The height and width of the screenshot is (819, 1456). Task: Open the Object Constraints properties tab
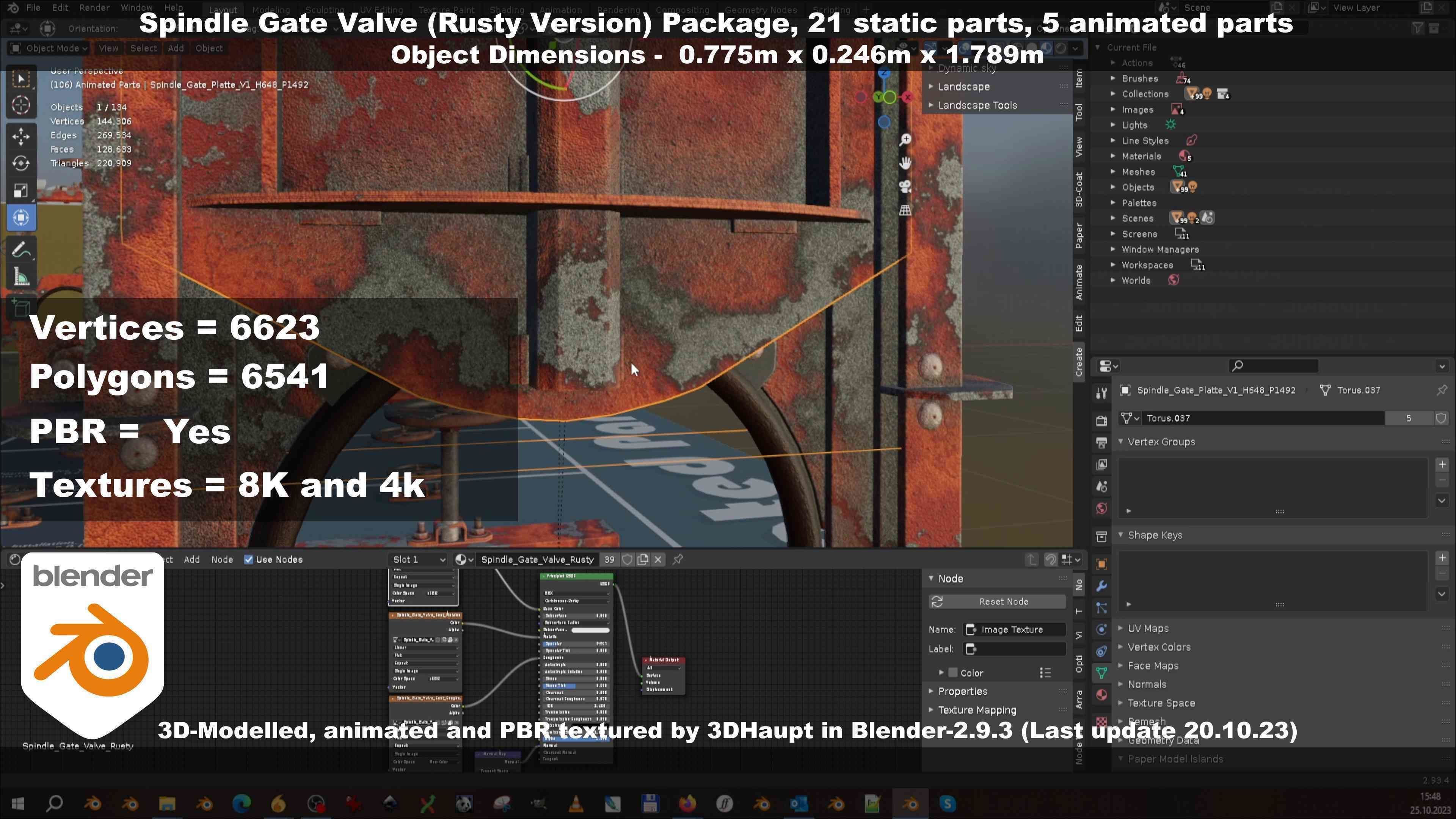click(1101, 652)
